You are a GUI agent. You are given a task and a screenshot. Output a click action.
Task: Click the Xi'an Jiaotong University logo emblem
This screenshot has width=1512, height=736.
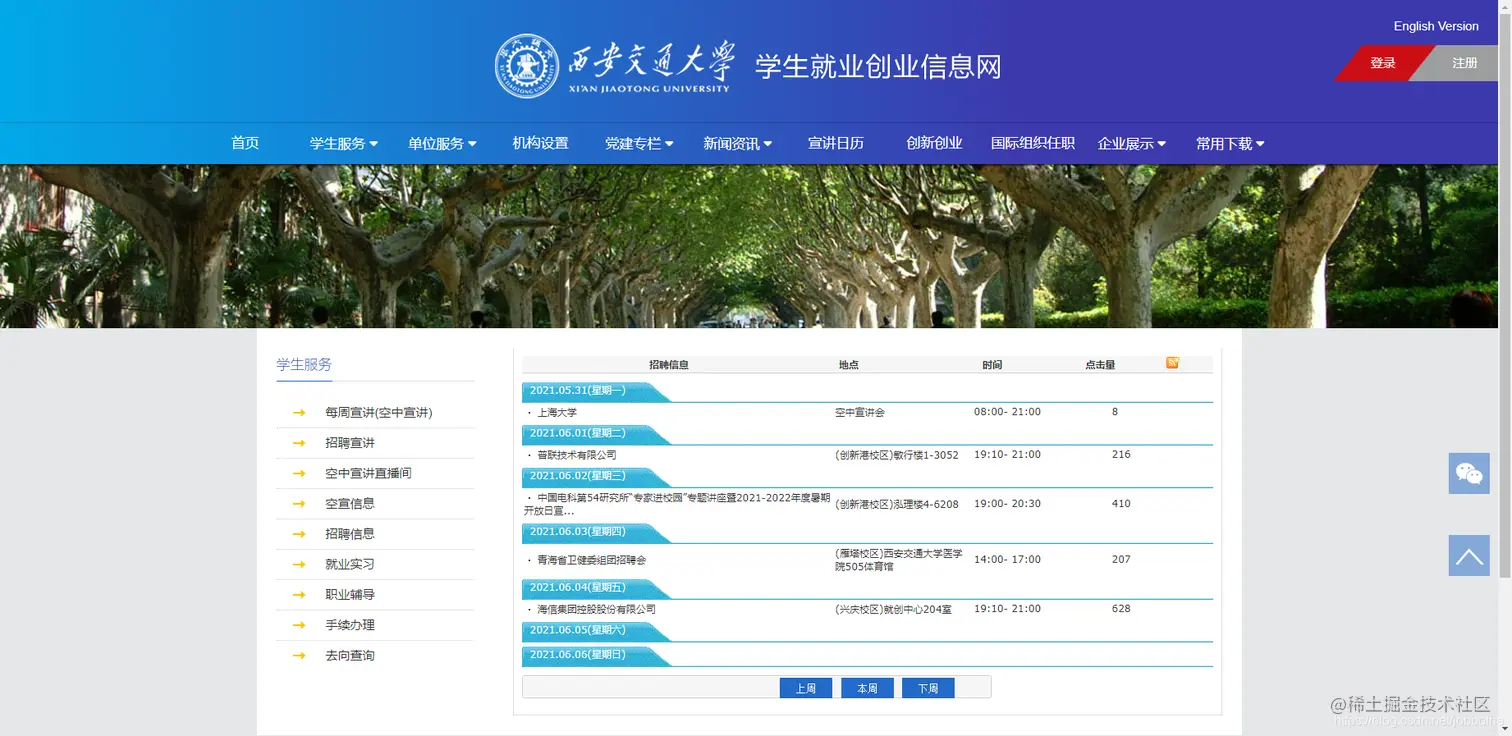tap(526, 65)
